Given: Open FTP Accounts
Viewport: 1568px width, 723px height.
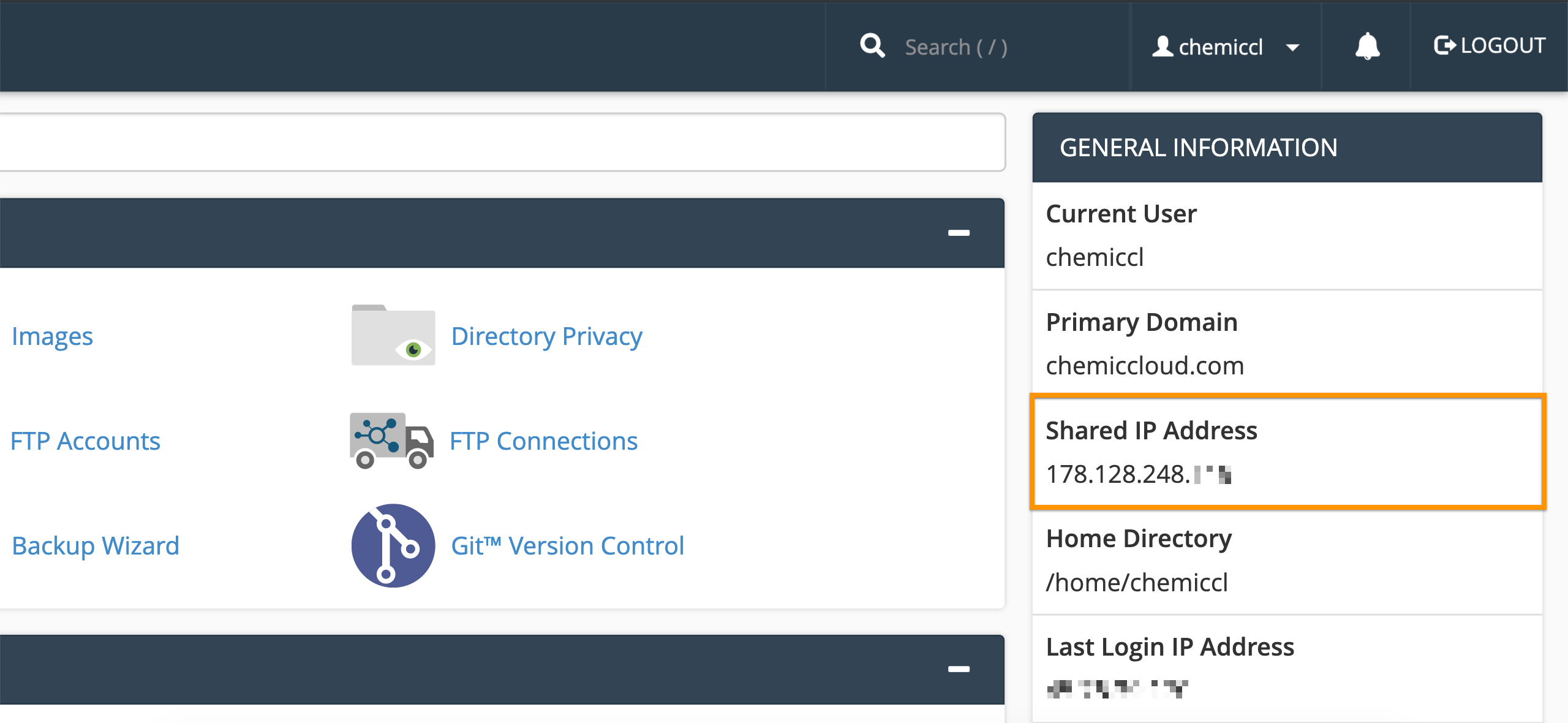Looking at the screenshot, I should pyautogui.click(x=85, y=441).
